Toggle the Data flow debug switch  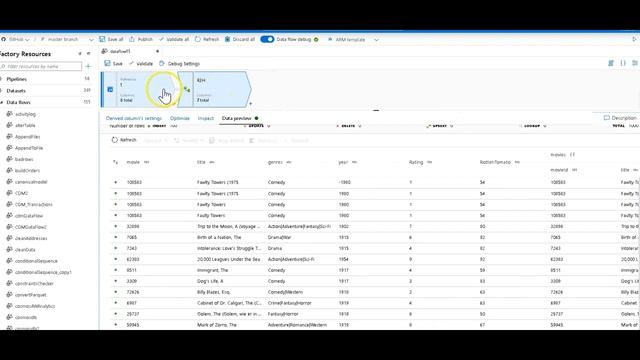coord(267,39)
